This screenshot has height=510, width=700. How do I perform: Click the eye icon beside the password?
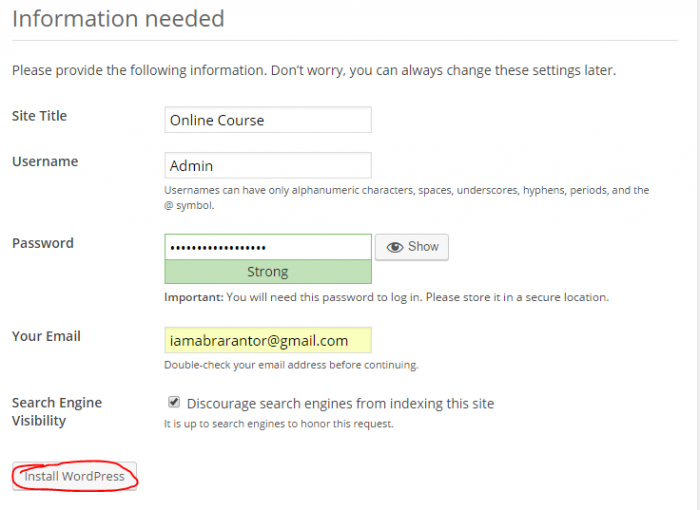[395, 247]
